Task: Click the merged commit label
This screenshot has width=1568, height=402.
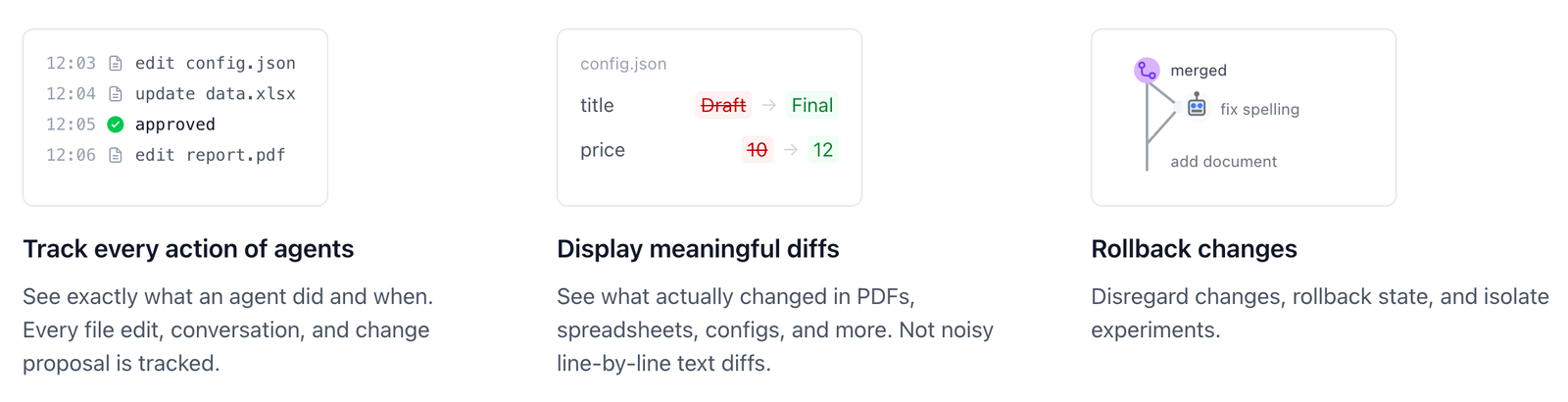Action: click(1199, 71)
